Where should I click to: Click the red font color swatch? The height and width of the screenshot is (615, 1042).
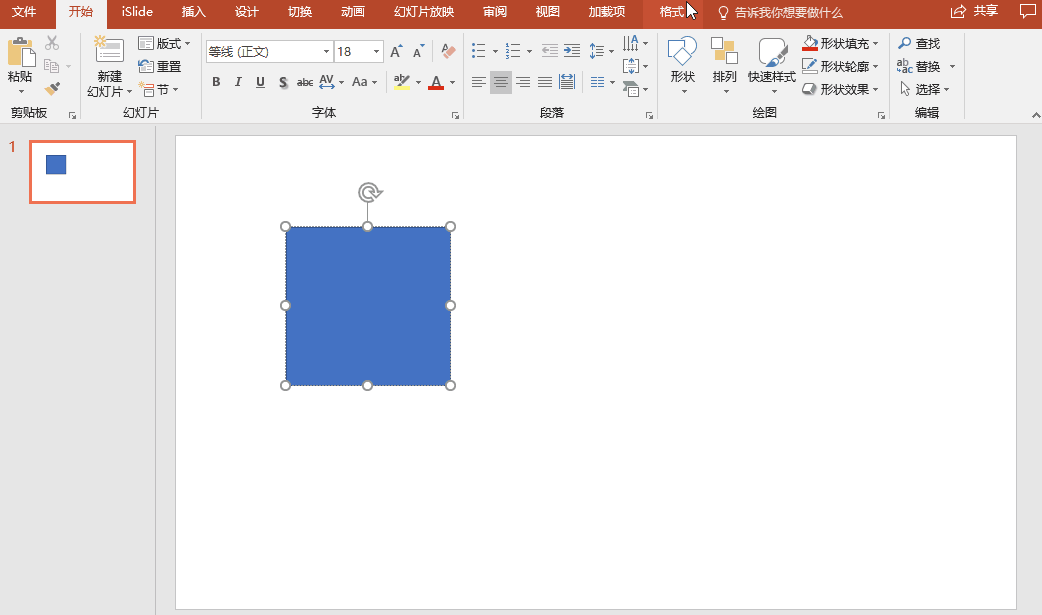(x=436, y=82)
